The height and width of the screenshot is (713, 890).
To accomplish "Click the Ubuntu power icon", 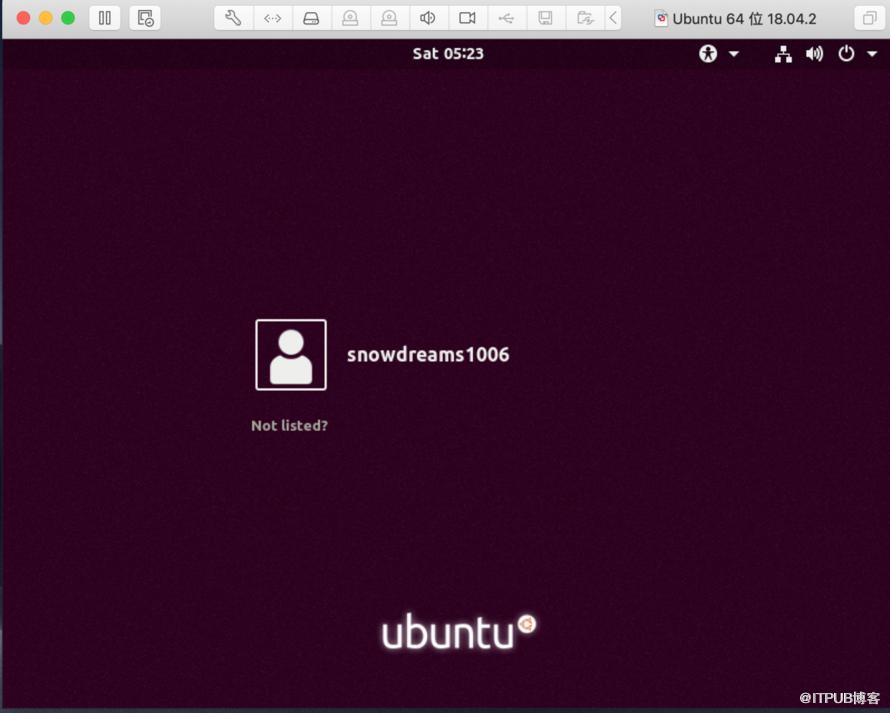I will point(846,54).
